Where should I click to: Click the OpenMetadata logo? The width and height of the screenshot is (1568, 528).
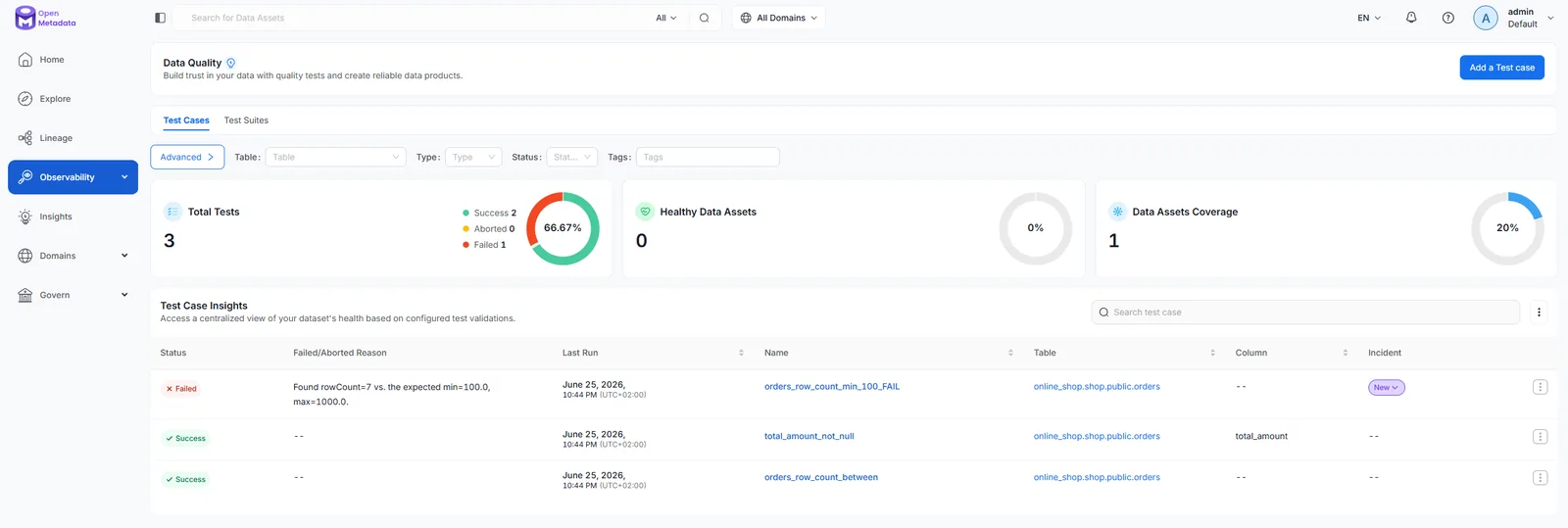coord(45,18)
